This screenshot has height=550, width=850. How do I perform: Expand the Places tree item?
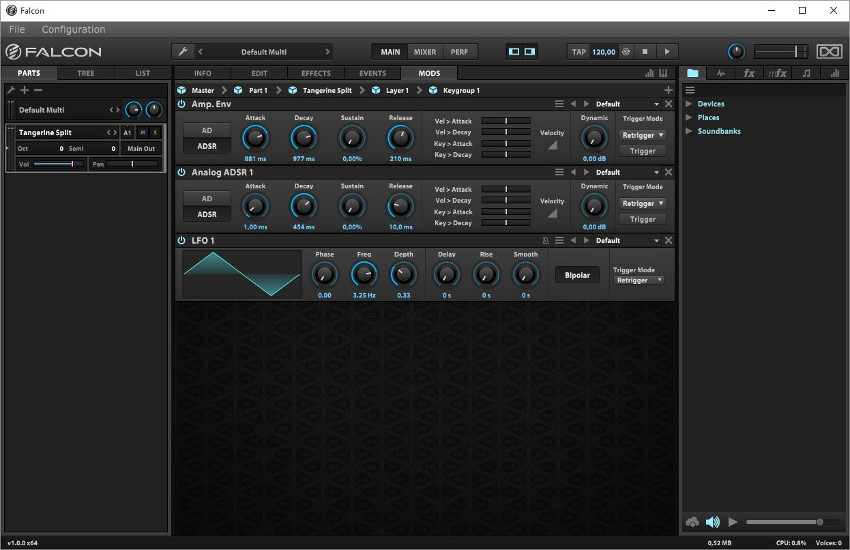pos(689,117)
